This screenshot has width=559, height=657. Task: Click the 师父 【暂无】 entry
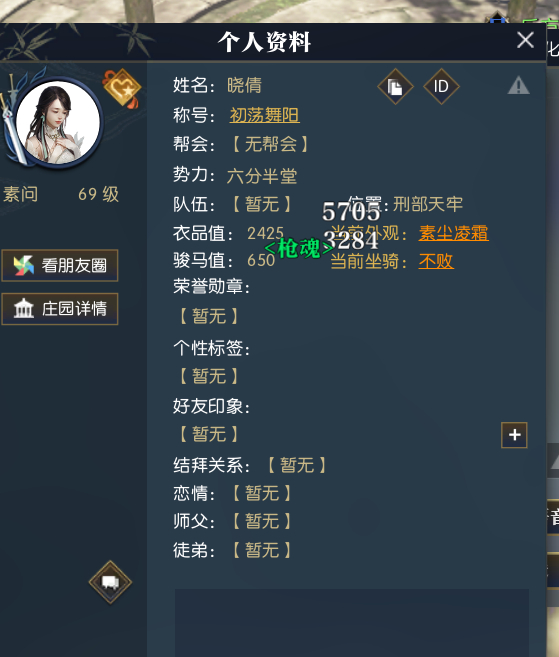coord(261,522)
